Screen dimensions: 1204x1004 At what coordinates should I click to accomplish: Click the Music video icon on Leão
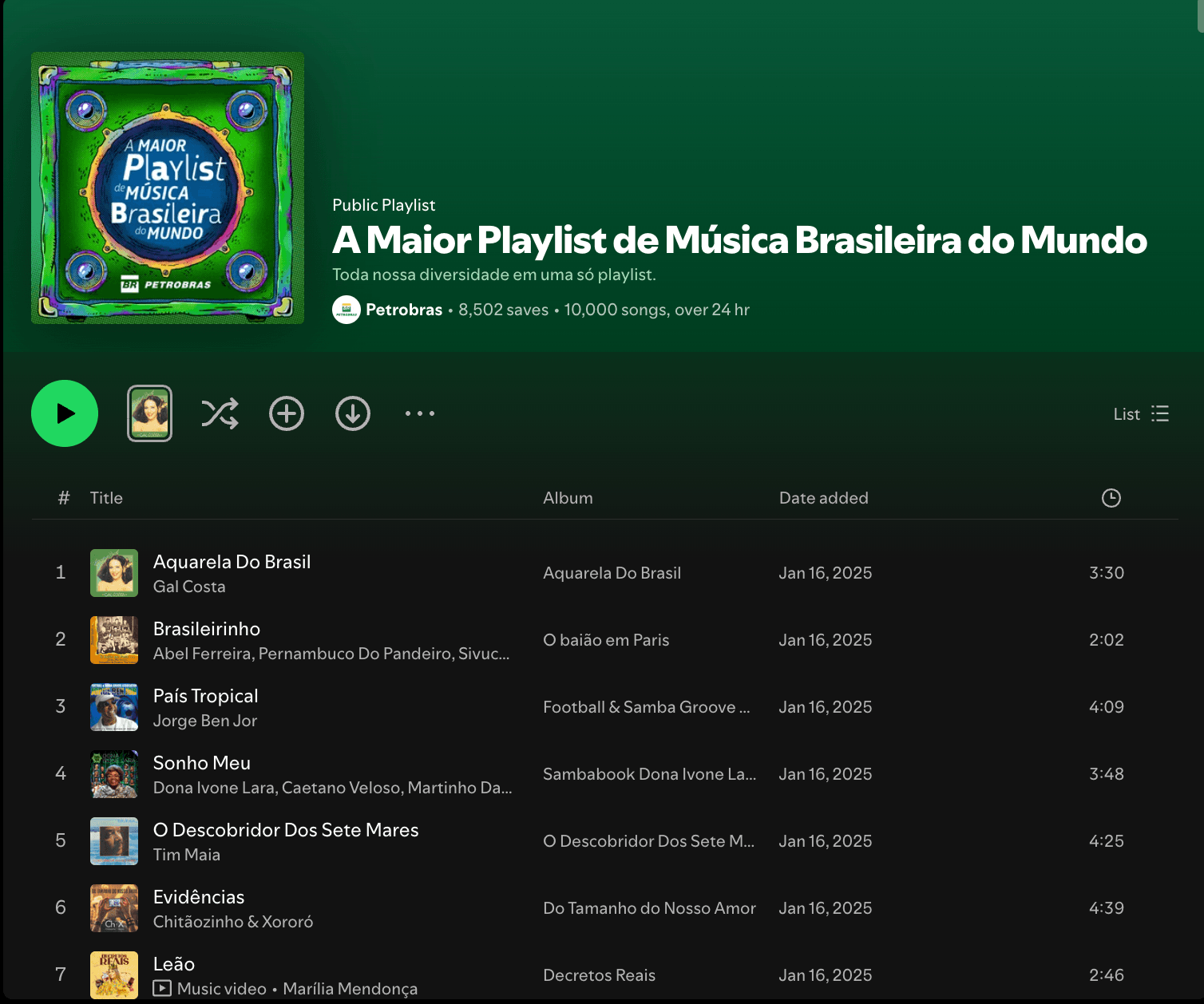click(162, 989)
